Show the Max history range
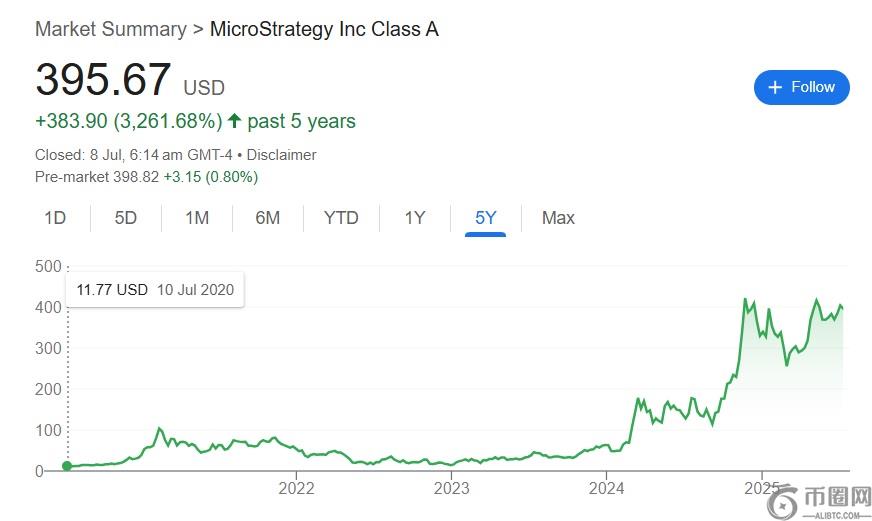This screenshot has width=872, height=521. coord(558,218)
